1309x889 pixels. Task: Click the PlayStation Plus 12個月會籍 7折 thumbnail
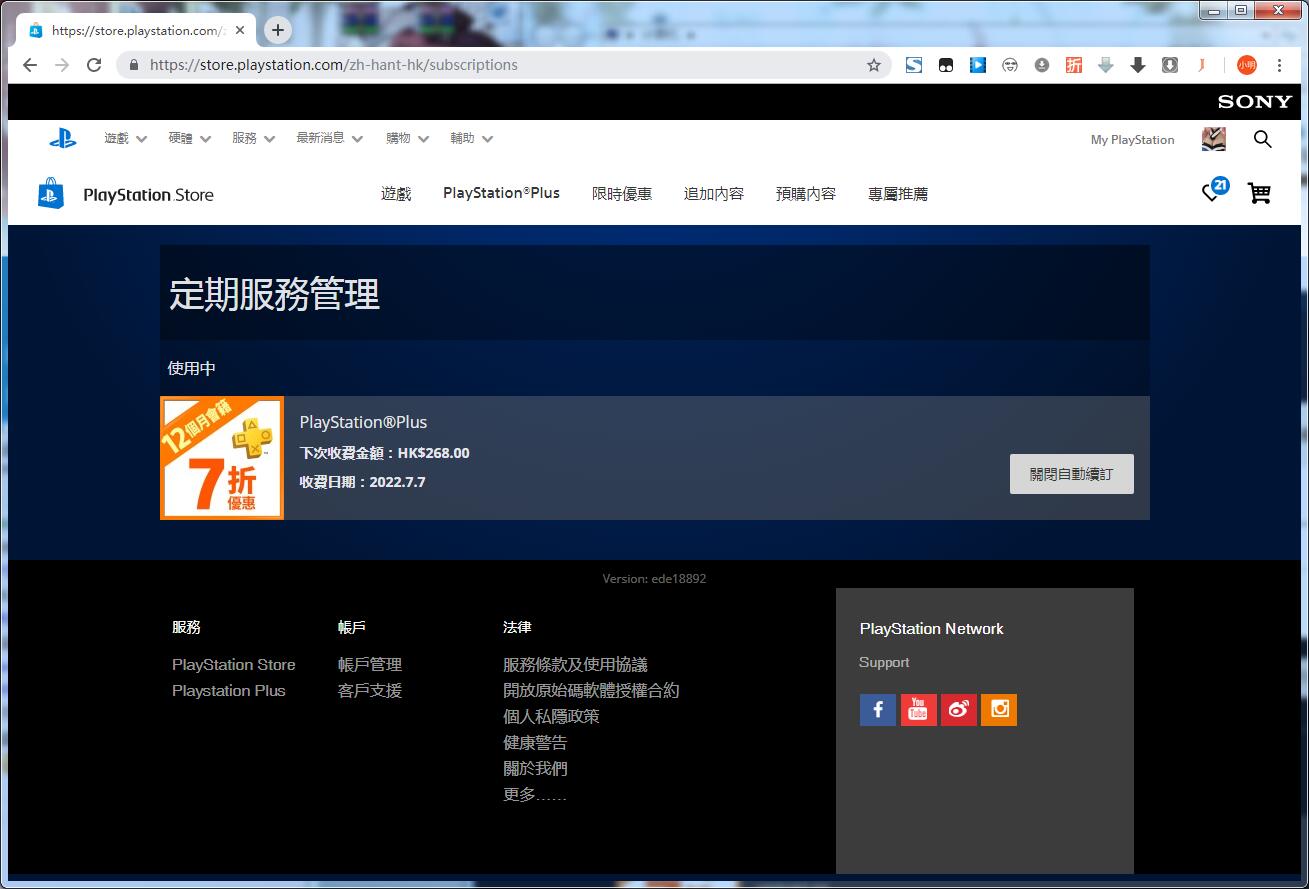222,458
